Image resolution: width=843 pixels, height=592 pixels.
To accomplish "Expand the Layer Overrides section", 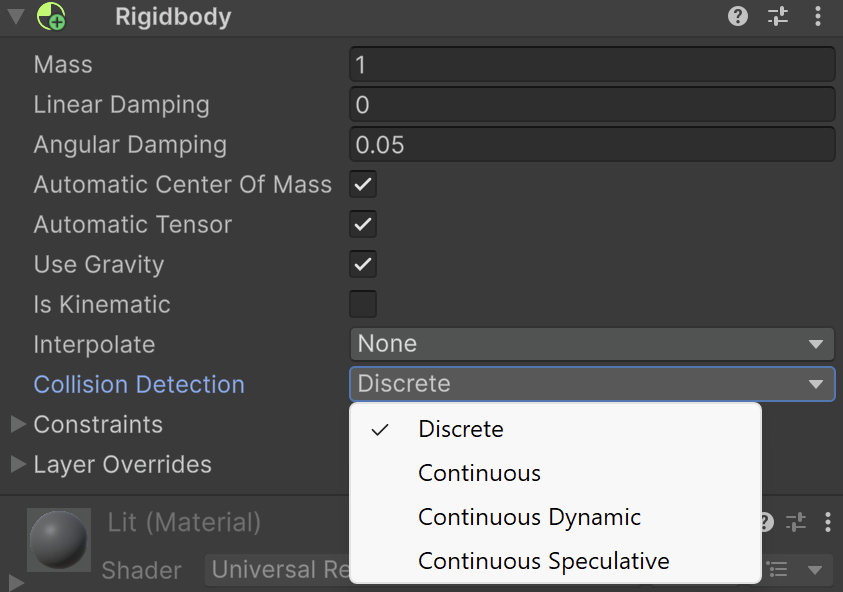I will tap(18, 465).
